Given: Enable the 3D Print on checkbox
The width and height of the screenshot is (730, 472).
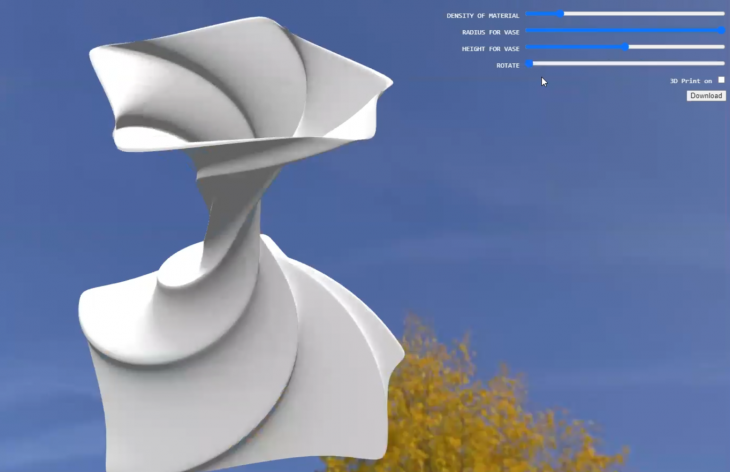Looking at the screenshot, I should [x=721, y=80].
